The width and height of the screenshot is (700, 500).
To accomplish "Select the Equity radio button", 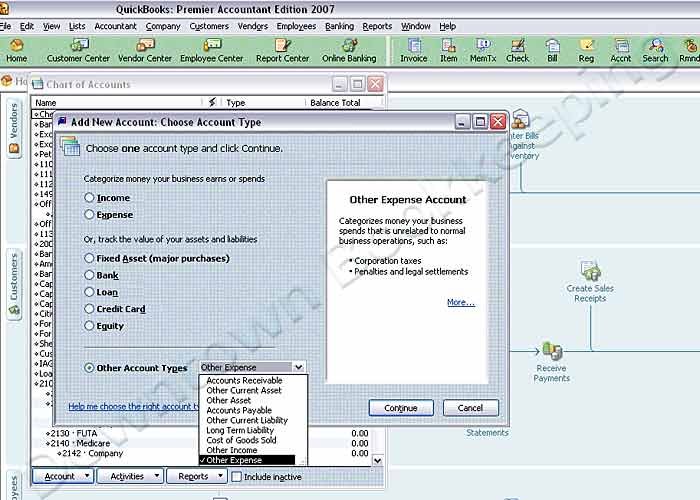I will [89, 325].
